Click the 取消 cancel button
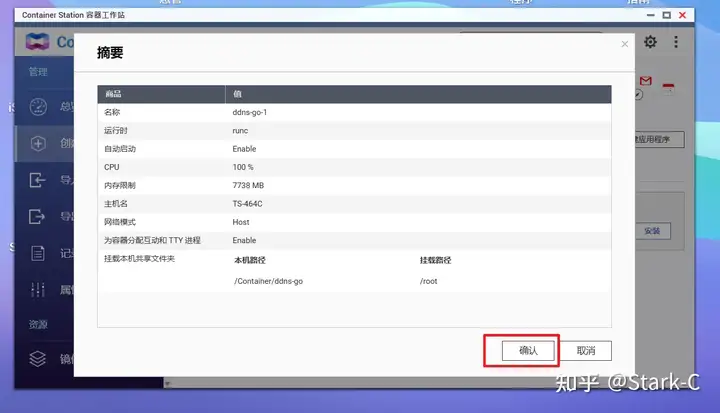 586,351
